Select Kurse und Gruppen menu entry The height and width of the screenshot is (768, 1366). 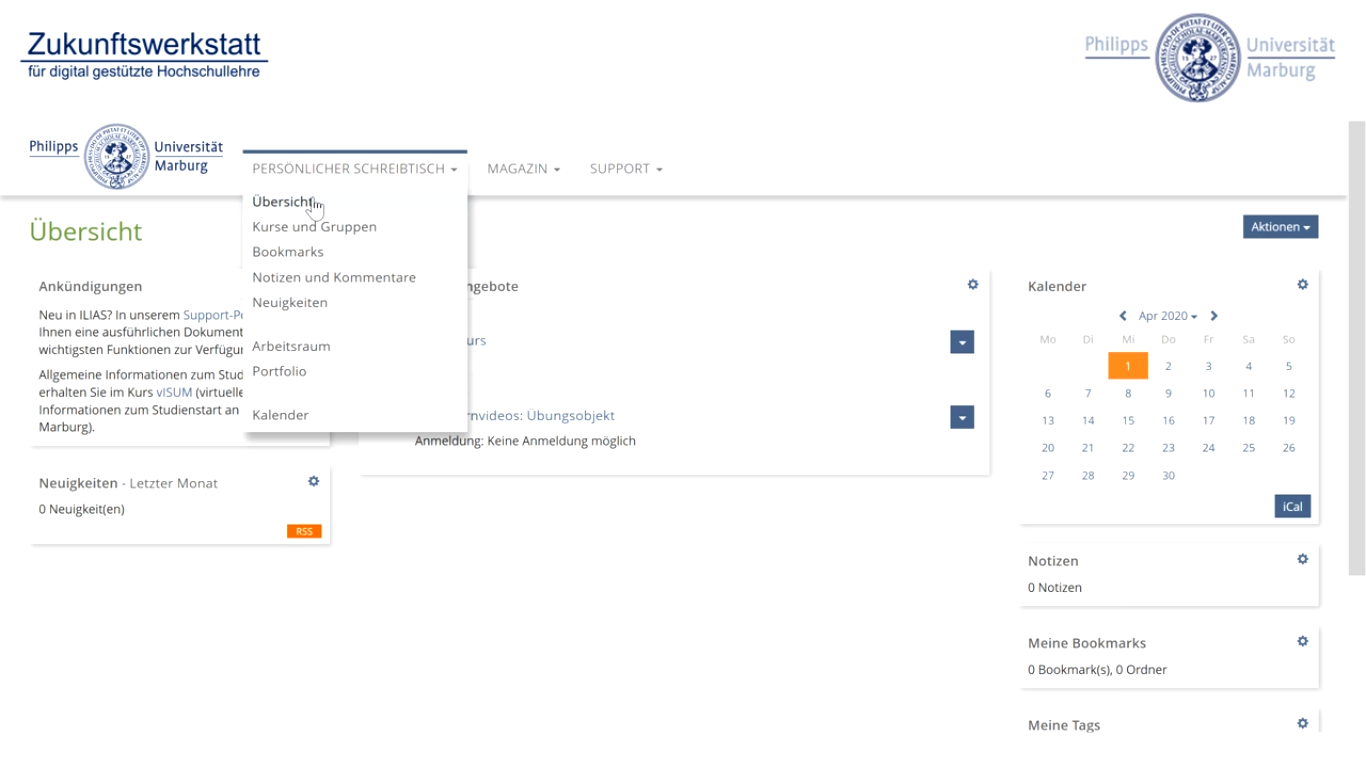tap(314, 227)
